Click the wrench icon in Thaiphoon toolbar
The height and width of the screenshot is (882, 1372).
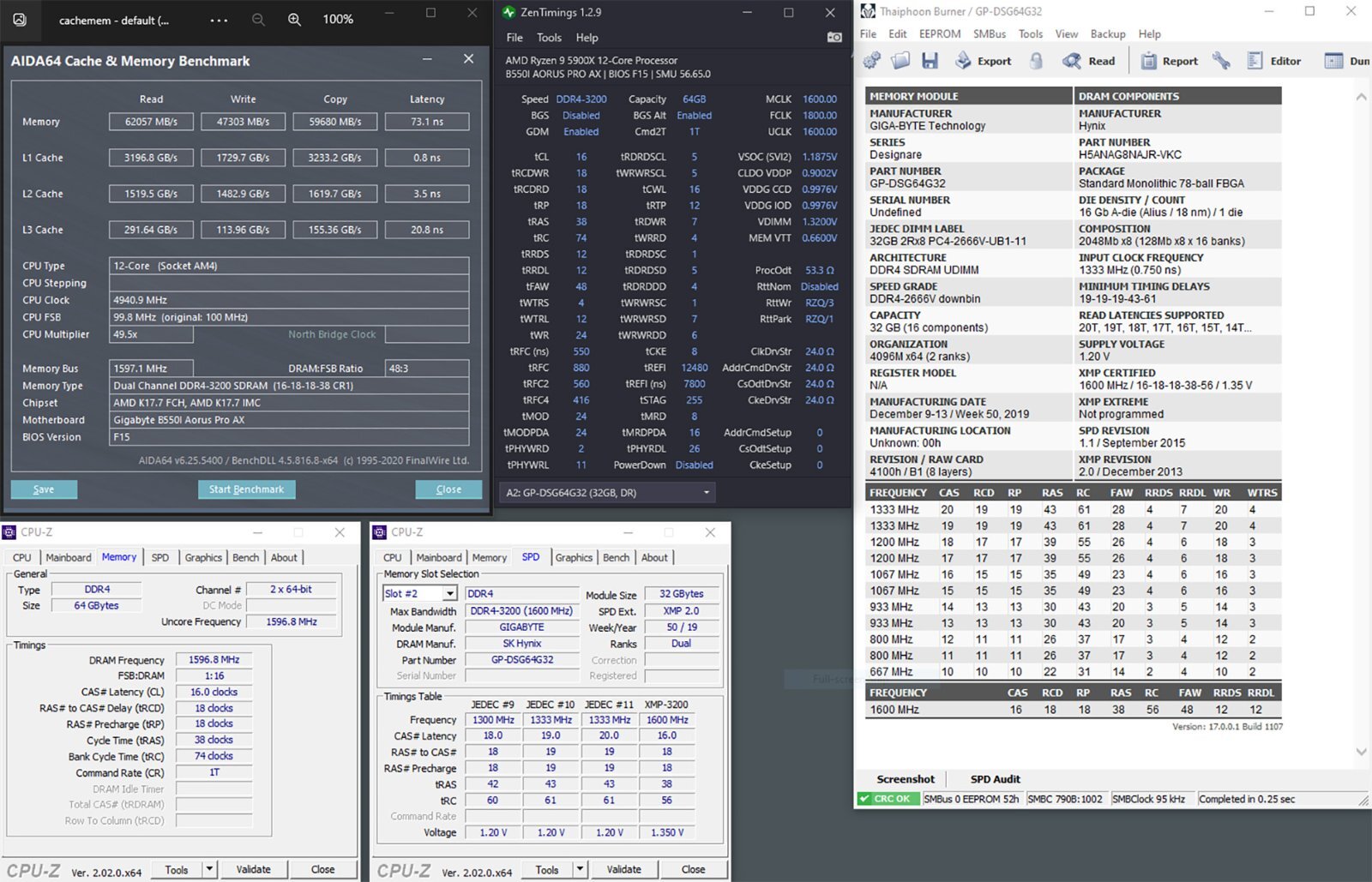tap(1221, 61)
